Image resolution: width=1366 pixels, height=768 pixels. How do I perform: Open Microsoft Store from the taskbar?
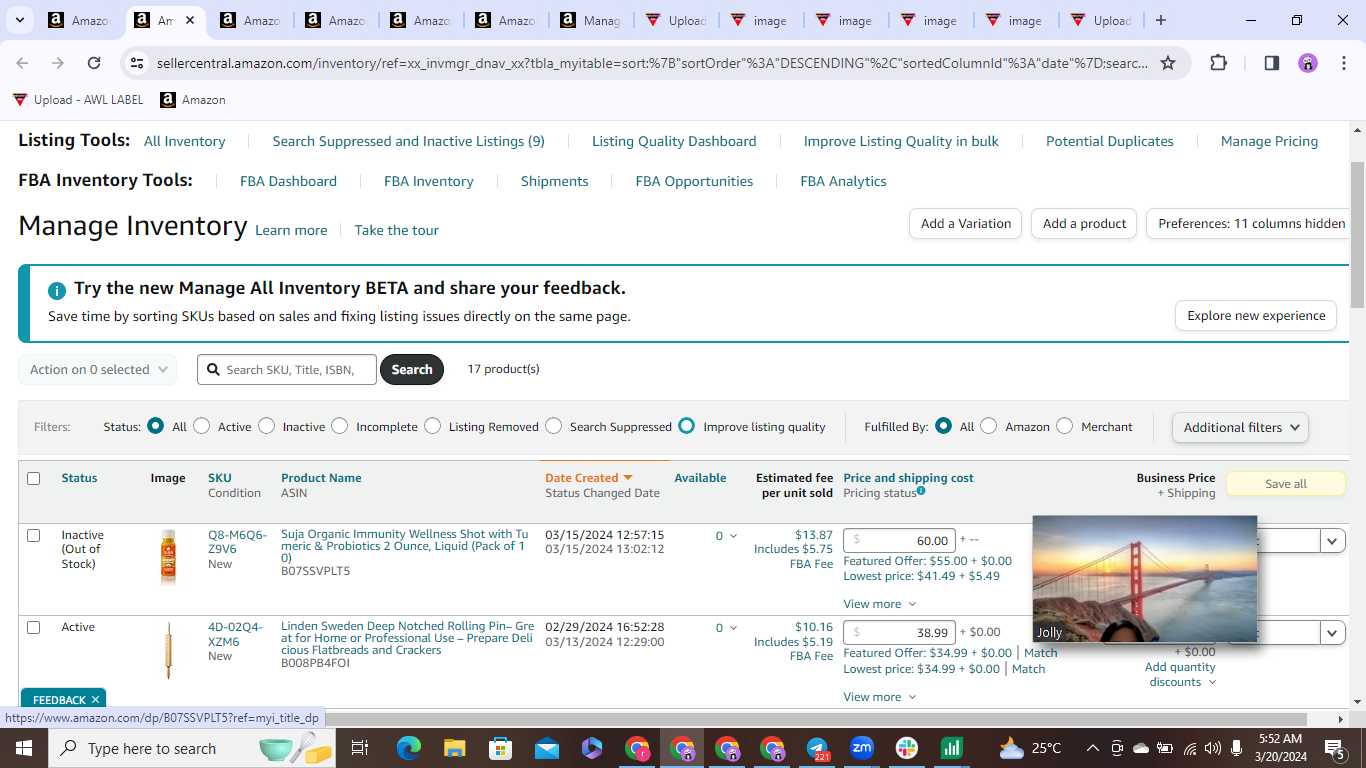tap(500, 748)
